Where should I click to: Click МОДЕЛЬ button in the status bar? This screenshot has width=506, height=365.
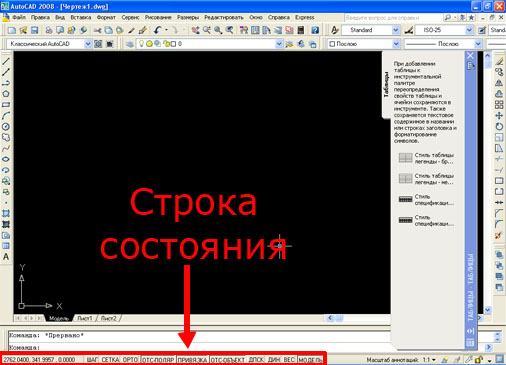[x=310, y=360]
